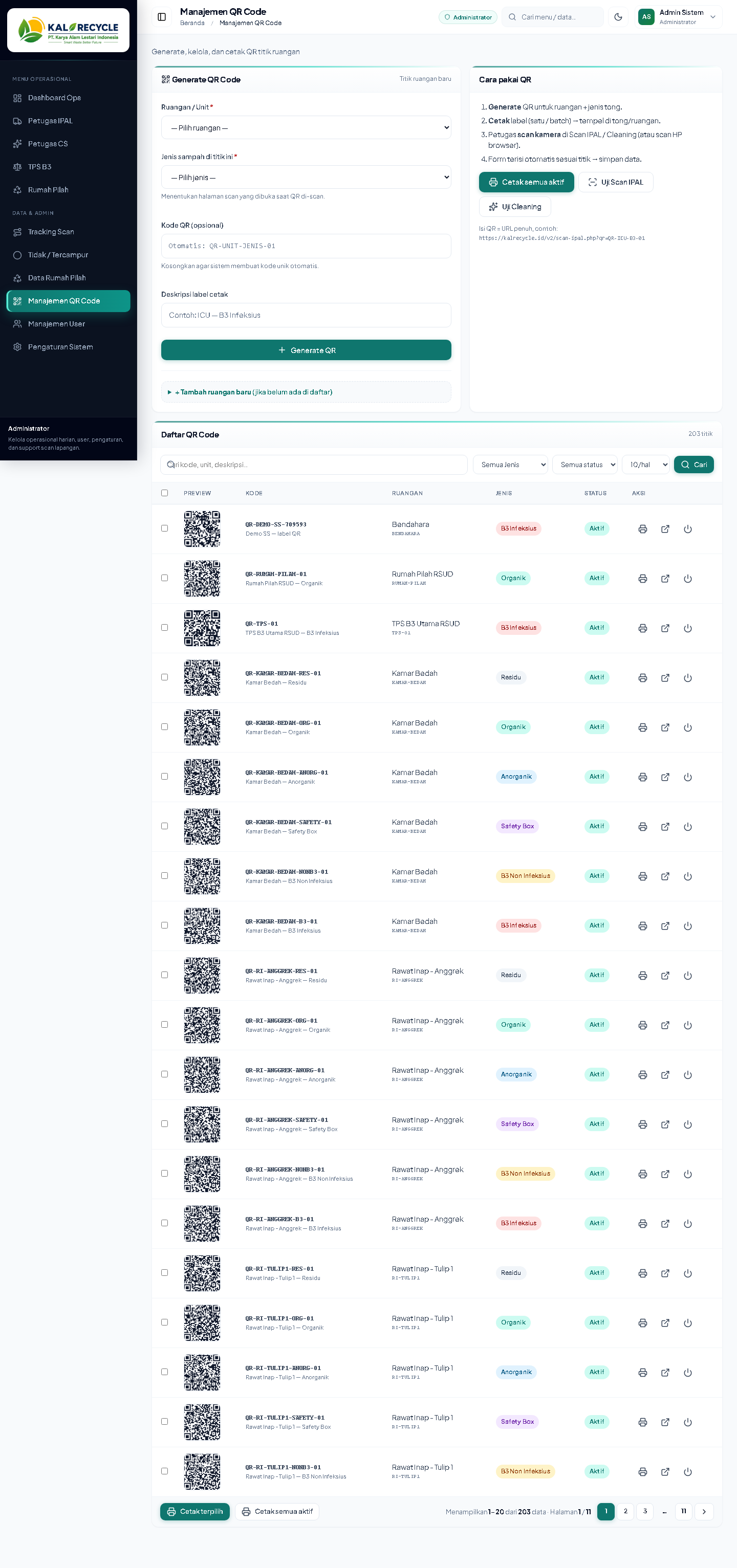Tick checkbox for QR-DEMO-SS-709593 row

point(164,528)
